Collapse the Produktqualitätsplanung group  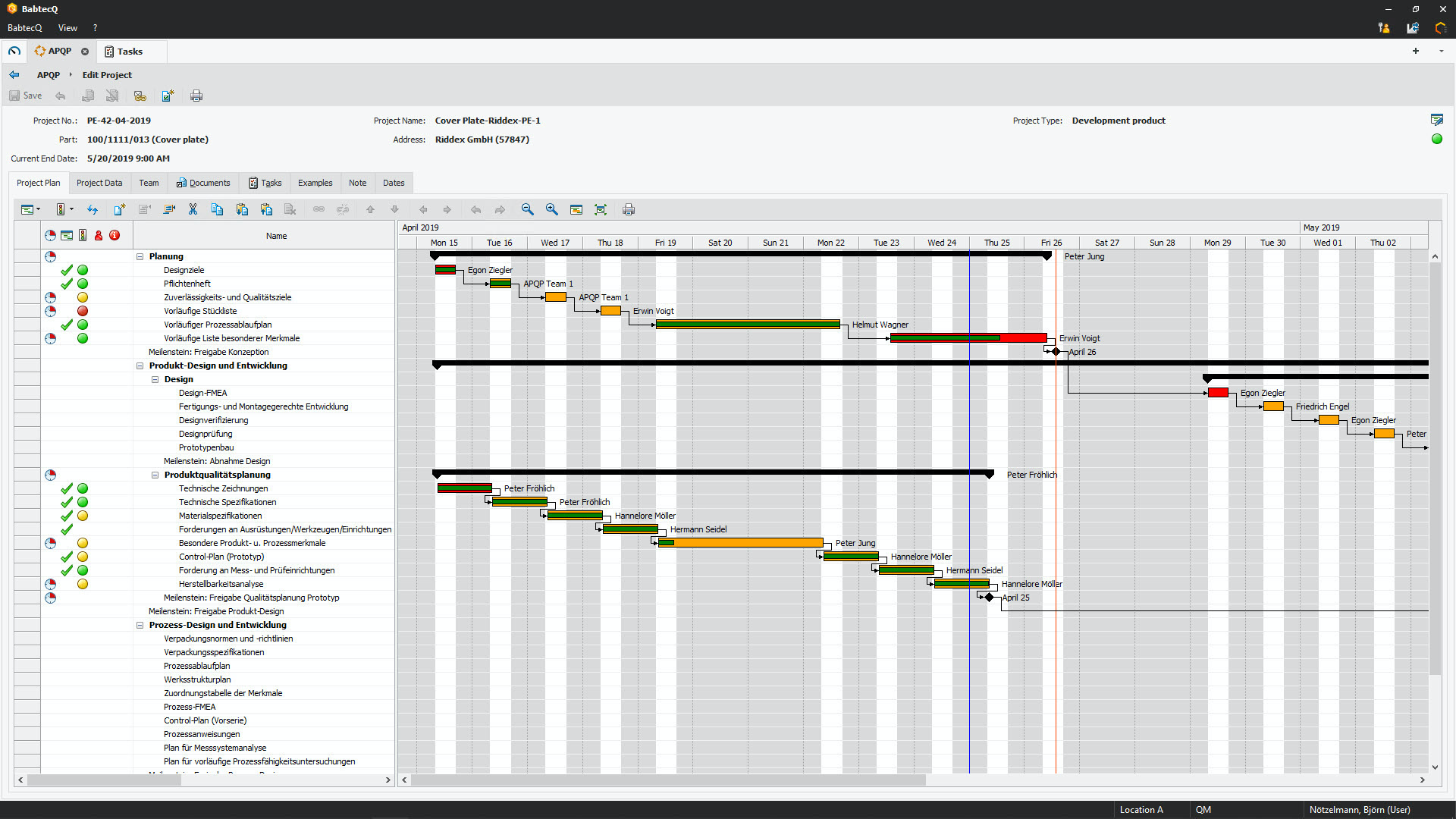click(x=155, y=475)
